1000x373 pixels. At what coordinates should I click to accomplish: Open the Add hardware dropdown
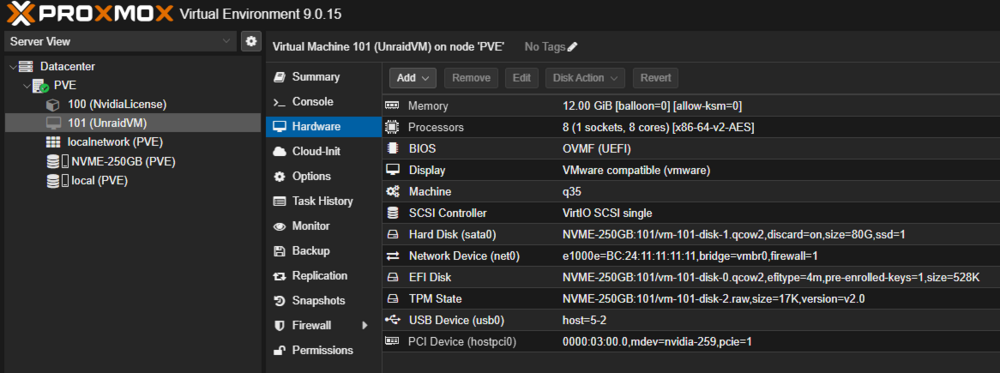(x=413, y=78)
